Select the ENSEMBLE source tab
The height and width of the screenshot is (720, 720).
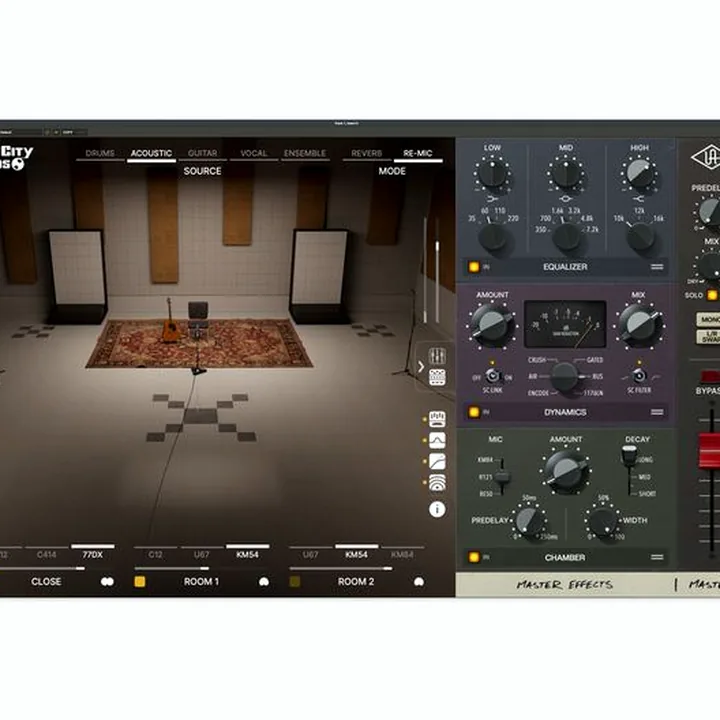point(305,153)
